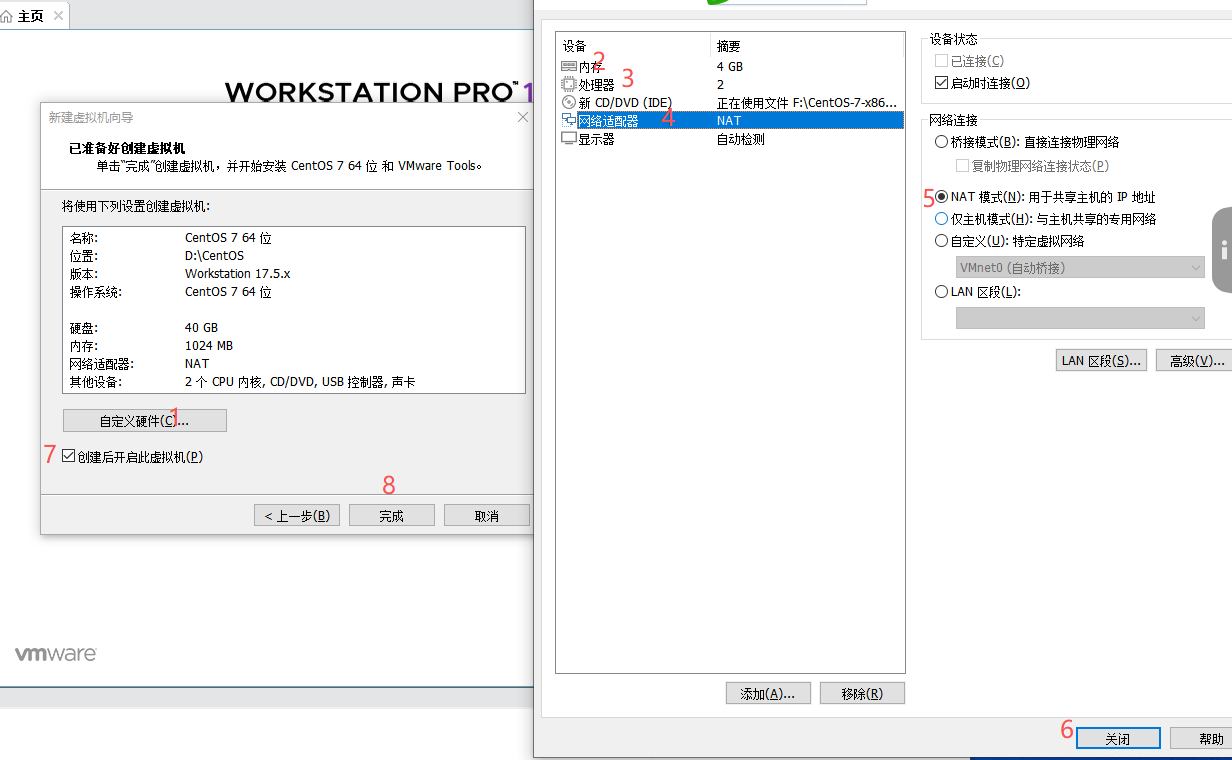Close the 新建虚拟机向导 wizard dialog
This screenshot has height=760, width=1232.
pos(522,117)
